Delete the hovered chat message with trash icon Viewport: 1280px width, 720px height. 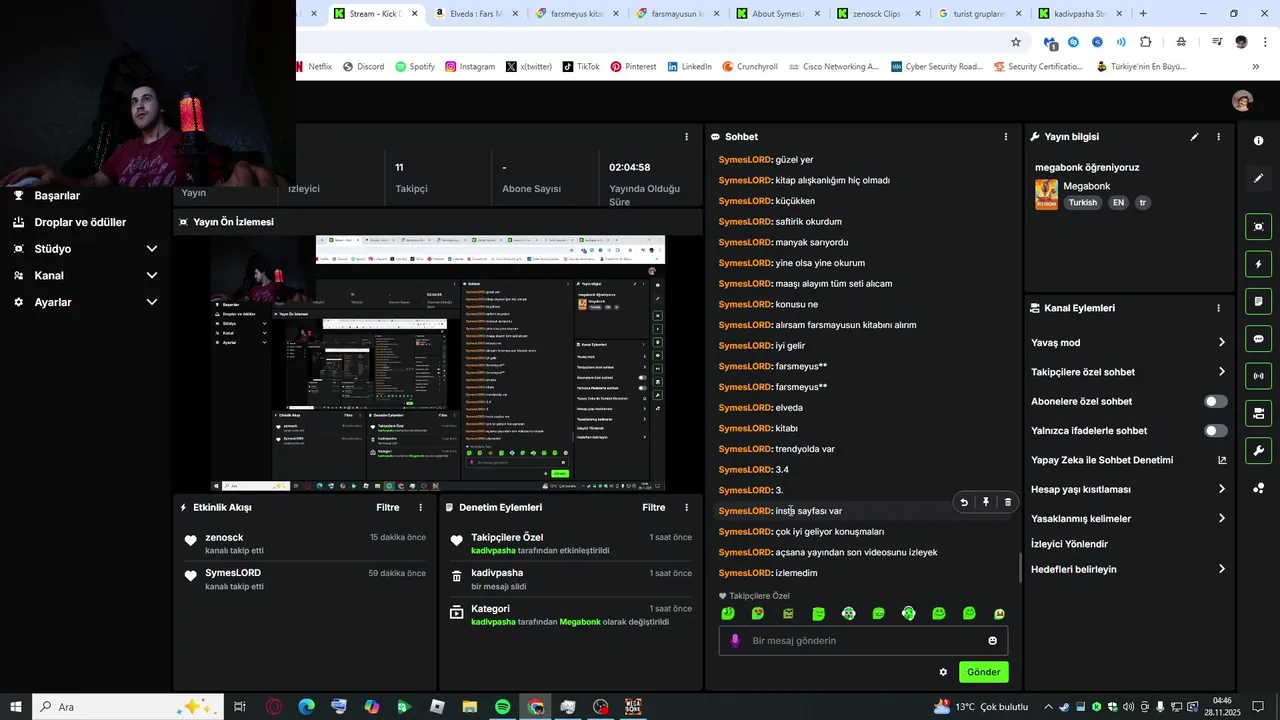[1007, 502]
